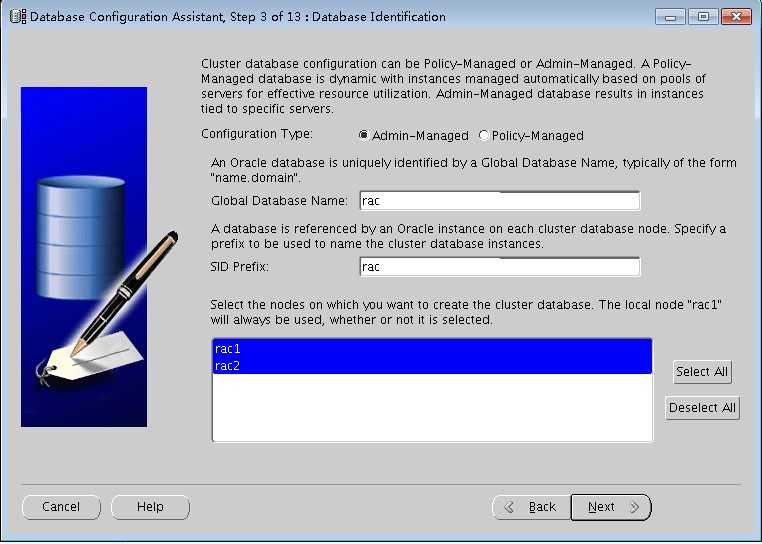This screenshot has width=762, height=544.
Task: Proceed with the Next button
Action: pos(611,507)
